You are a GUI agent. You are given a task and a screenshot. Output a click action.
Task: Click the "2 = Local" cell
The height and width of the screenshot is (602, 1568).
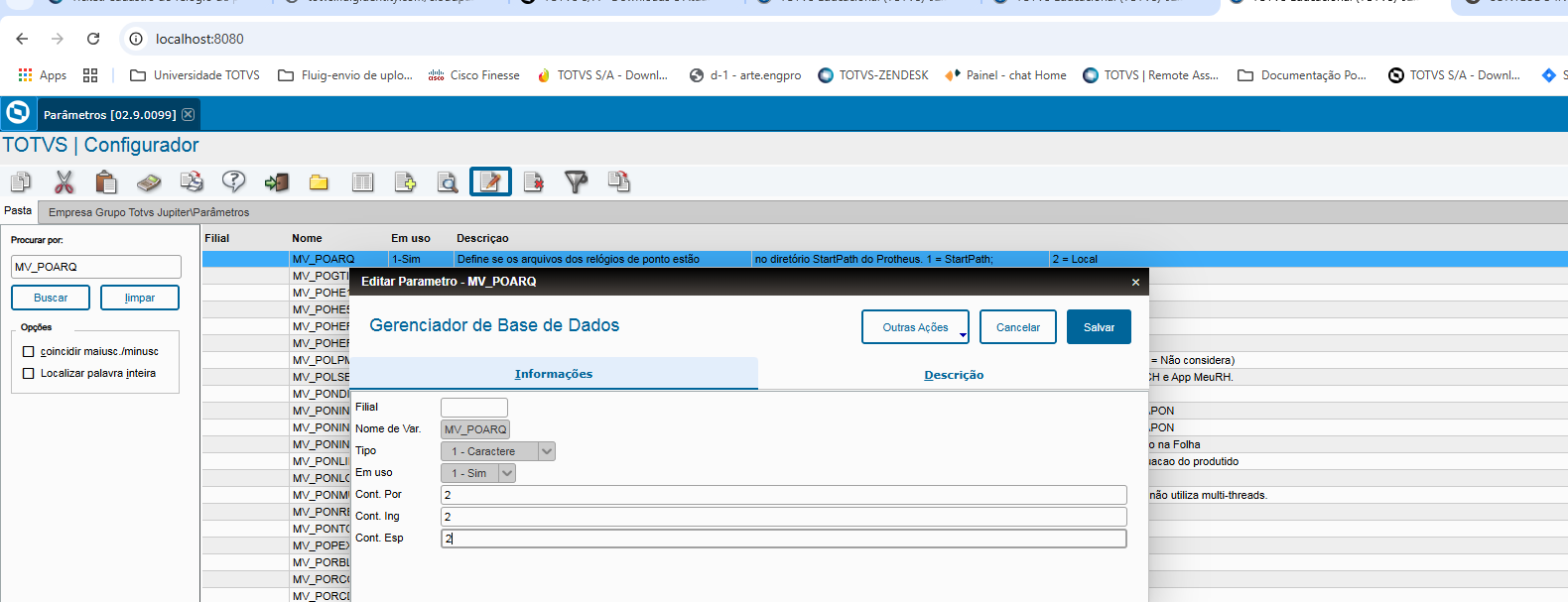coord(1075,259)
